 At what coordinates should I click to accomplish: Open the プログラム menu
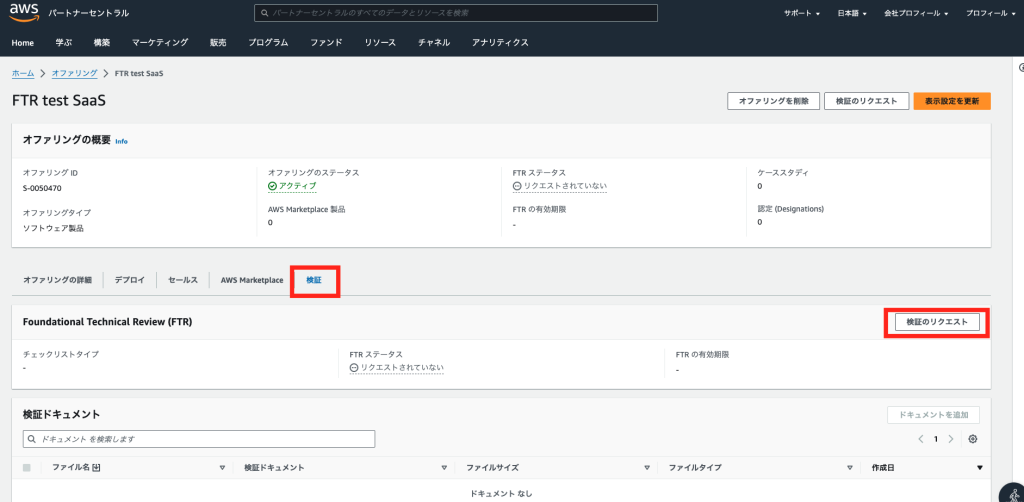point(268,42)
